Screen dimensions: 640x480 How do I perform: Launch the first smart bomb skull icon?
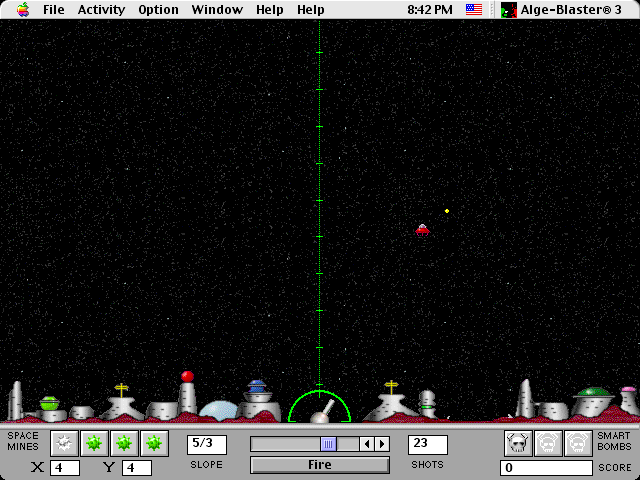(518, 443)
